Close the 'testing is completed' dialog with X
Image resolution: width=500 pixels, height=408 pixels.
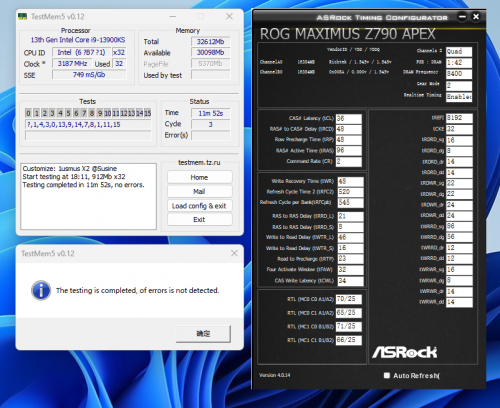[234, 253]
